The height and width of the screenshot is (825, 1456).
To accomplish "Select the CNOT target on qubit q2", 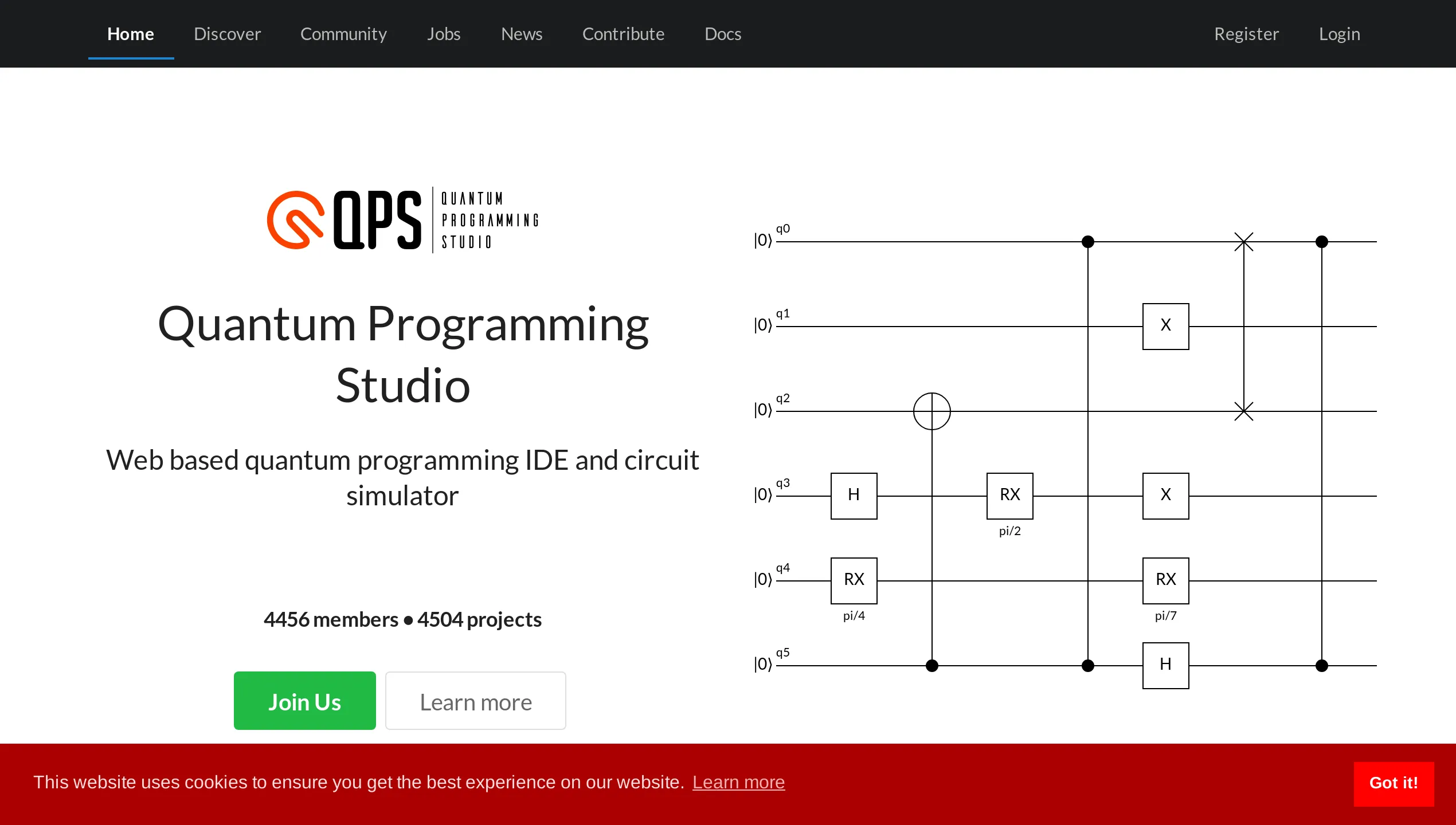I will 931,411.
